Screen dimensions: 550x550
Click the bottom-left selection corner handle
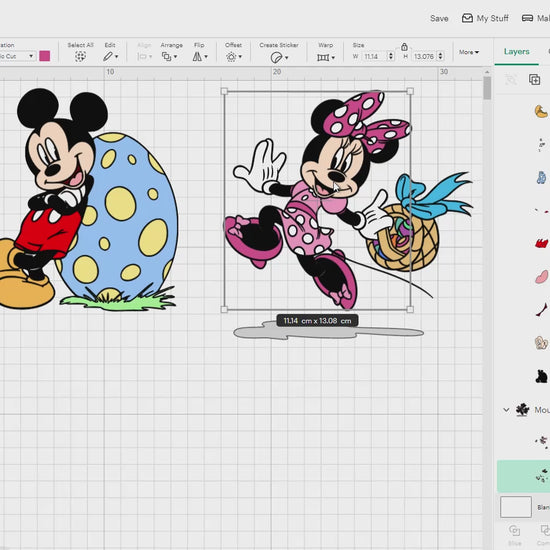coord(224,309)
